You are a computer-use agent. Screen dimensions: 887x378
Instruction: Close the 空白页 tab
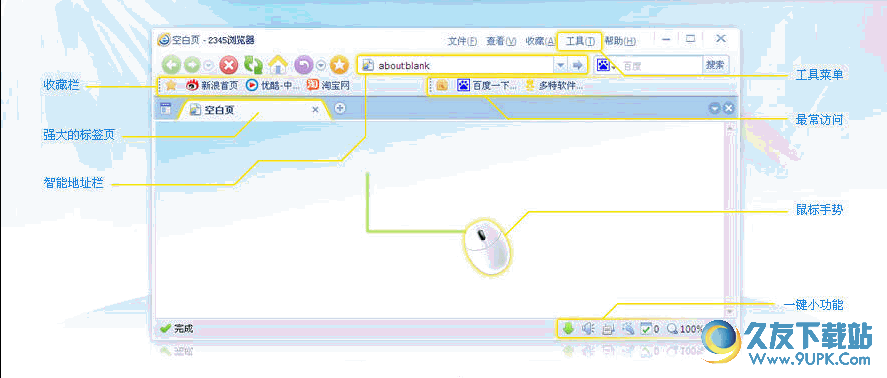[x=316, y=109]
